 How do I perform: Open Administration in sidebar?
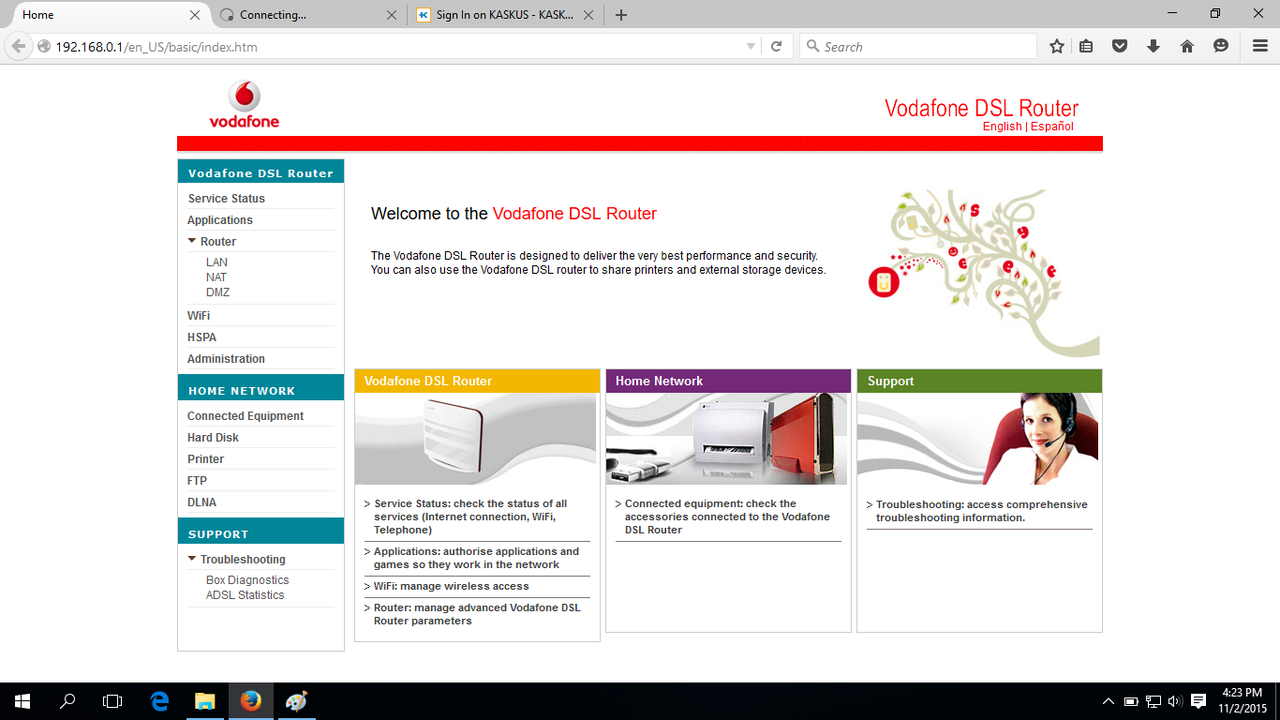(226, 358)
